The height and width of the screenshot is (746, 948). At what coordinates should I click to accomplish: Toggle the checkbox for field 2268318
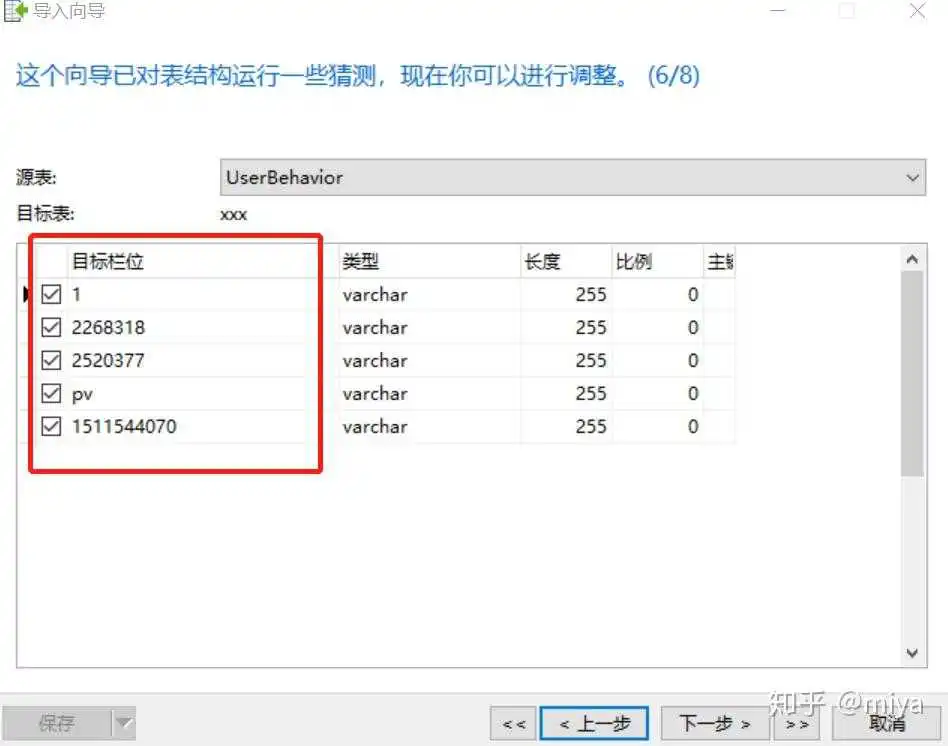(52, 328)
